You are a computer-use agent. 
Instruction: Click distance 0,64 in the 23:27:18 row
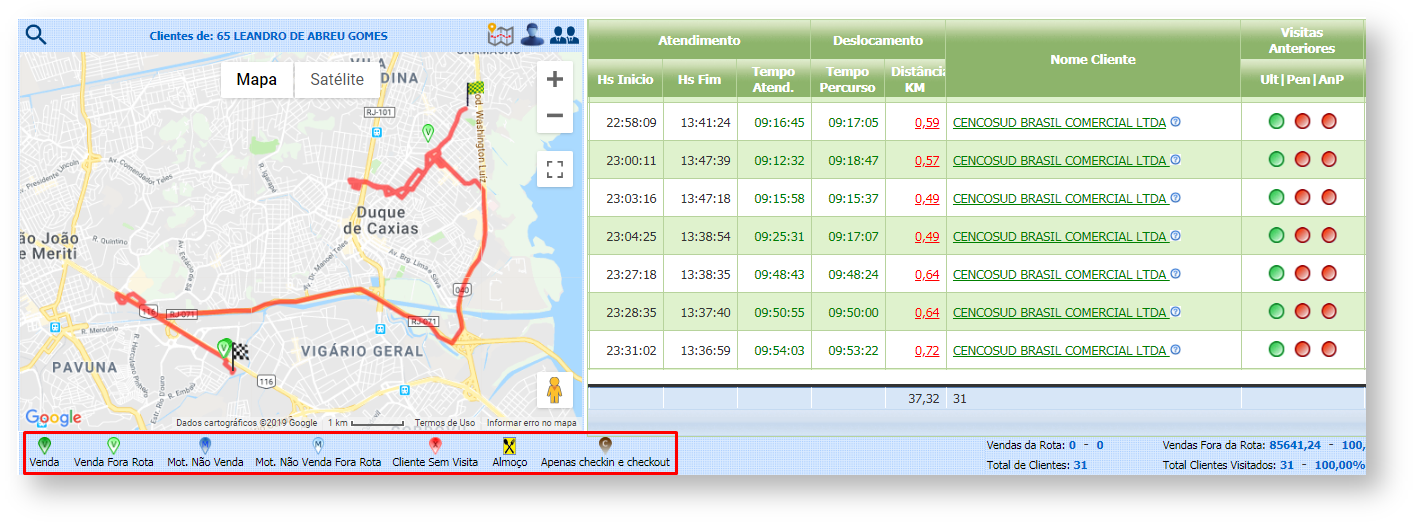pyautogui.click(x=927, y=275)
